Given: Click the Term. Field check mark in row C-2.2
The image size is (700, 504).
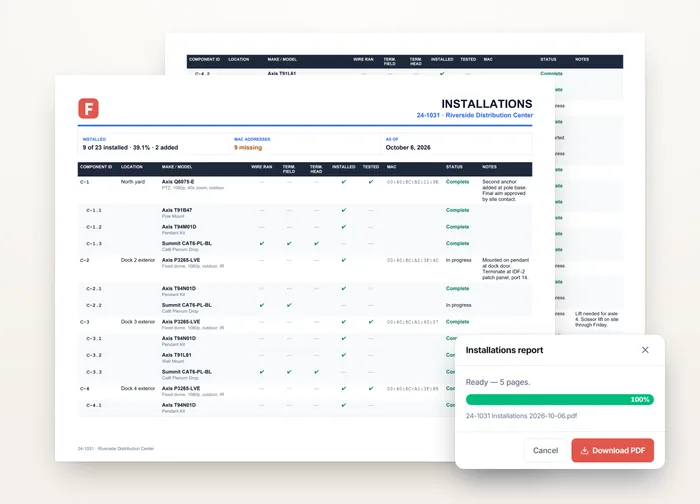Looking at the screenshot, I should click(289, 305).
